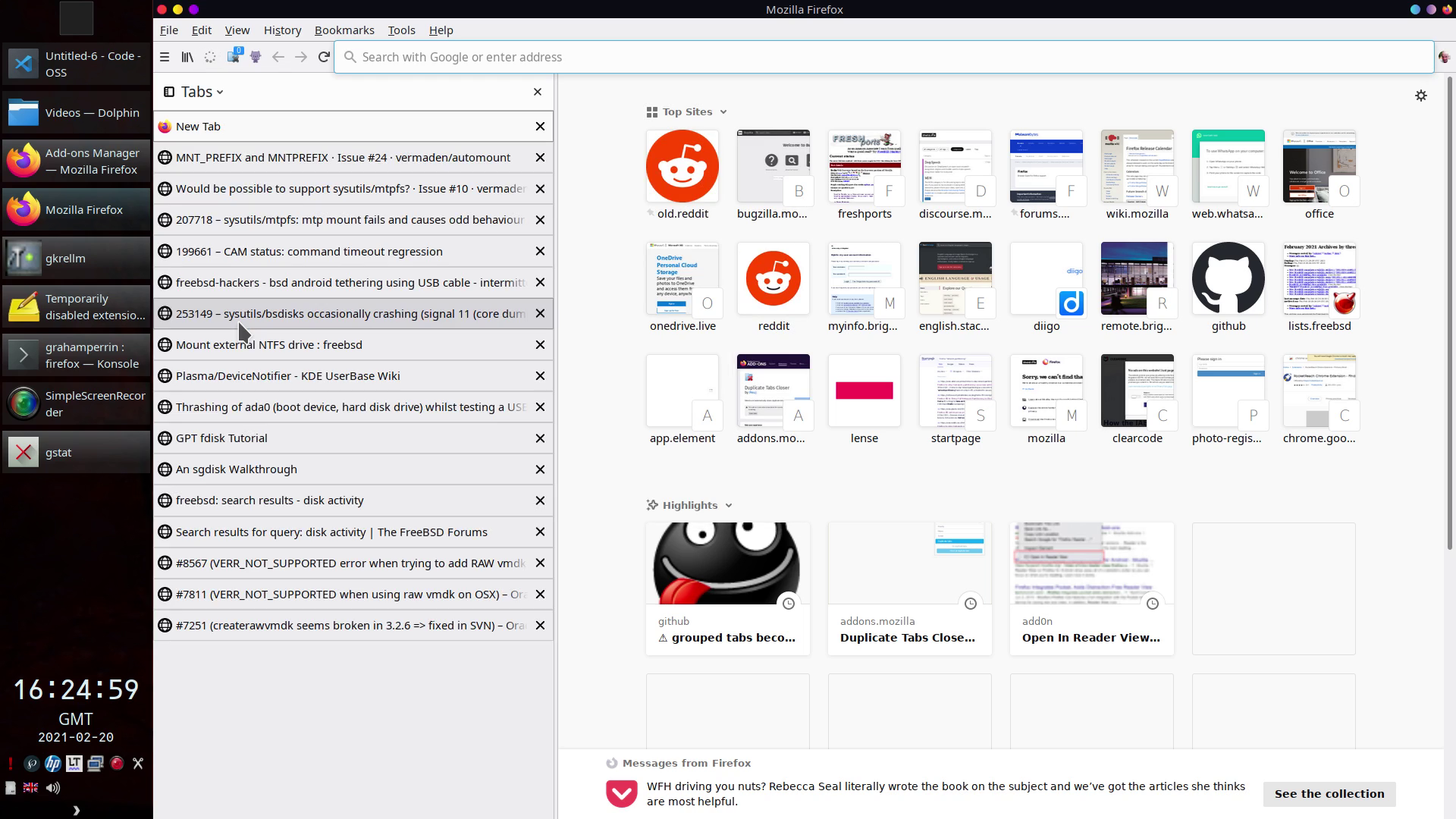The image size is (1456, 819).
Task: Click the UK flag keyboard layout icon
Action: pos(31,788)
